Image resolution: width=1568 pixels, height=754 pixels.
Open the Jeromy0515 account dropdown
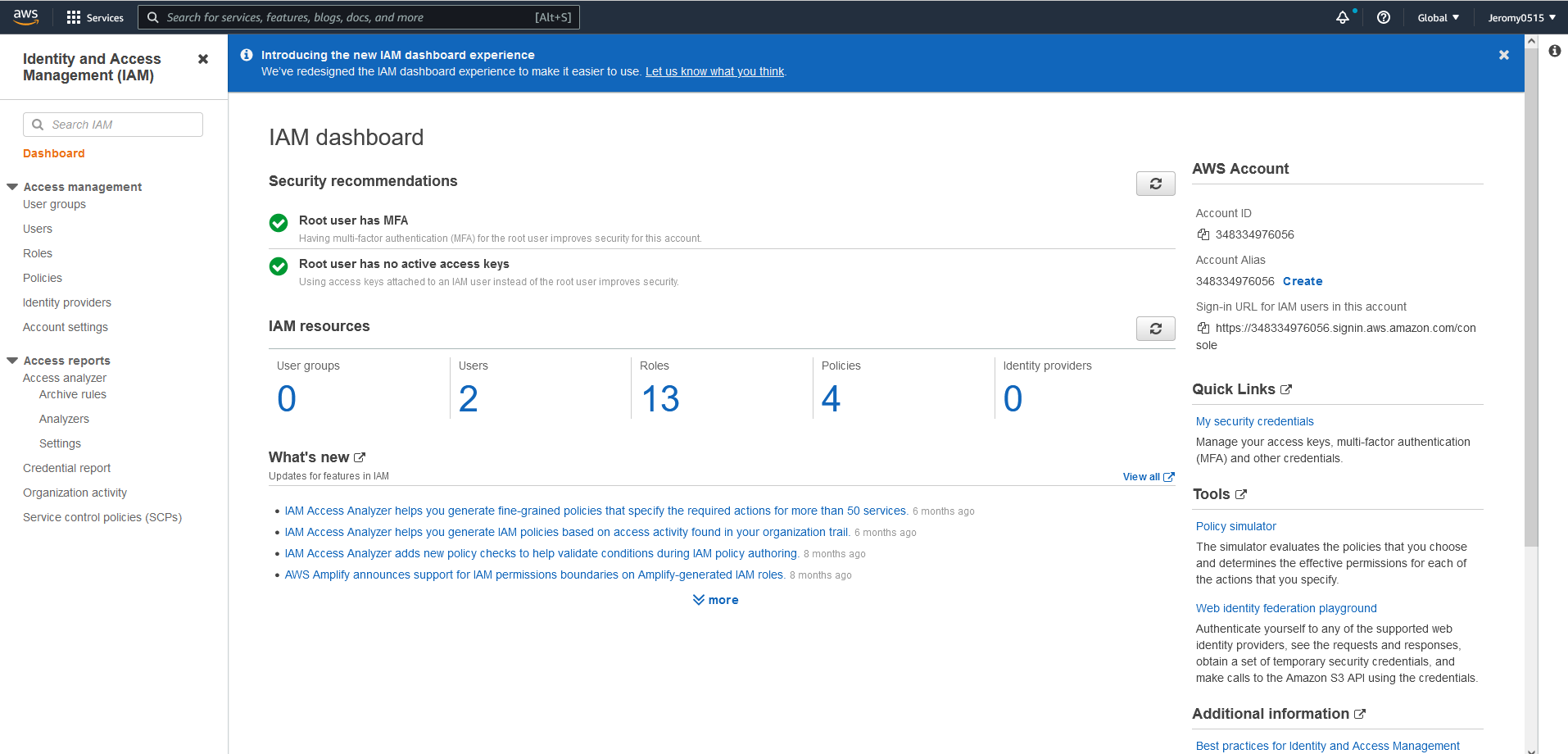[1522, 17]
